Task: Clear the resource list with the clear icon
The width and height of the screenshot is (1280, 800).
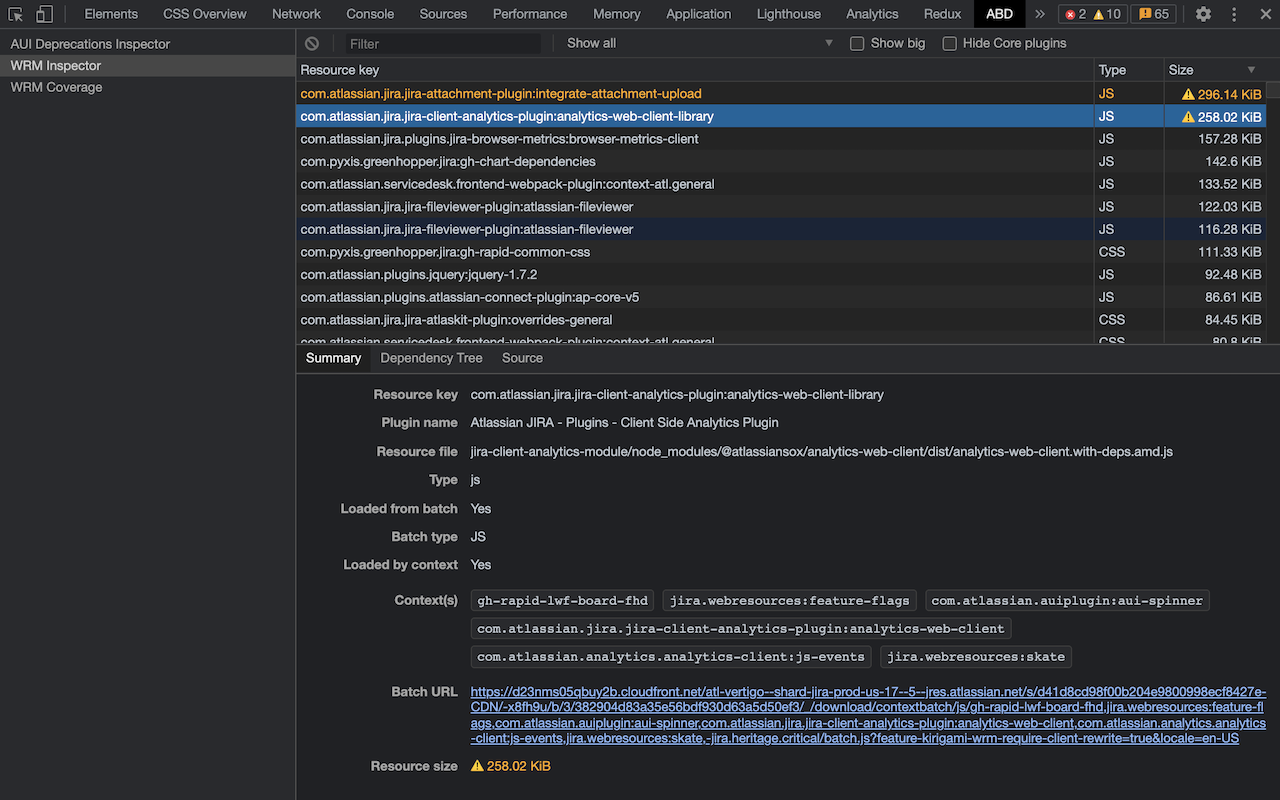Action: [312, 43]
